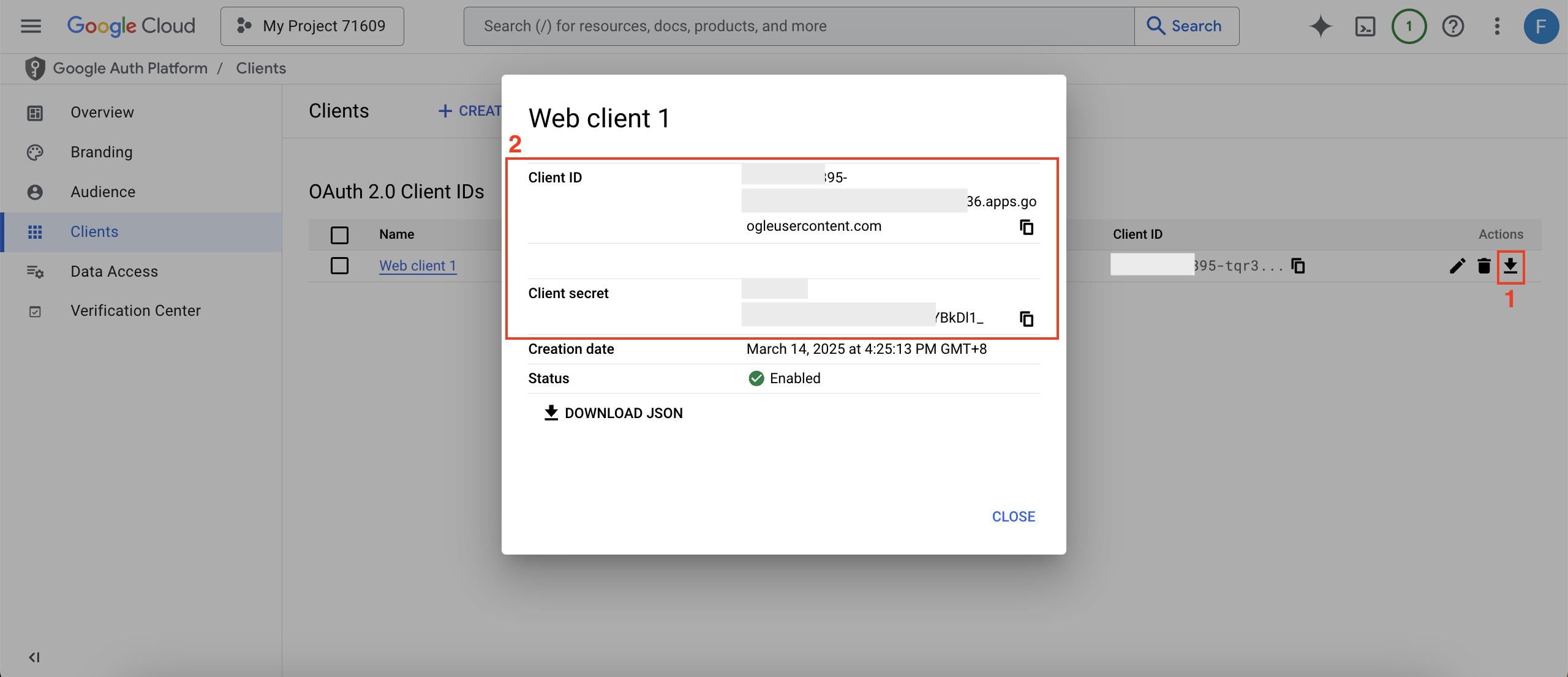
Task: Click the Search button
Action: coord(1186,26)
